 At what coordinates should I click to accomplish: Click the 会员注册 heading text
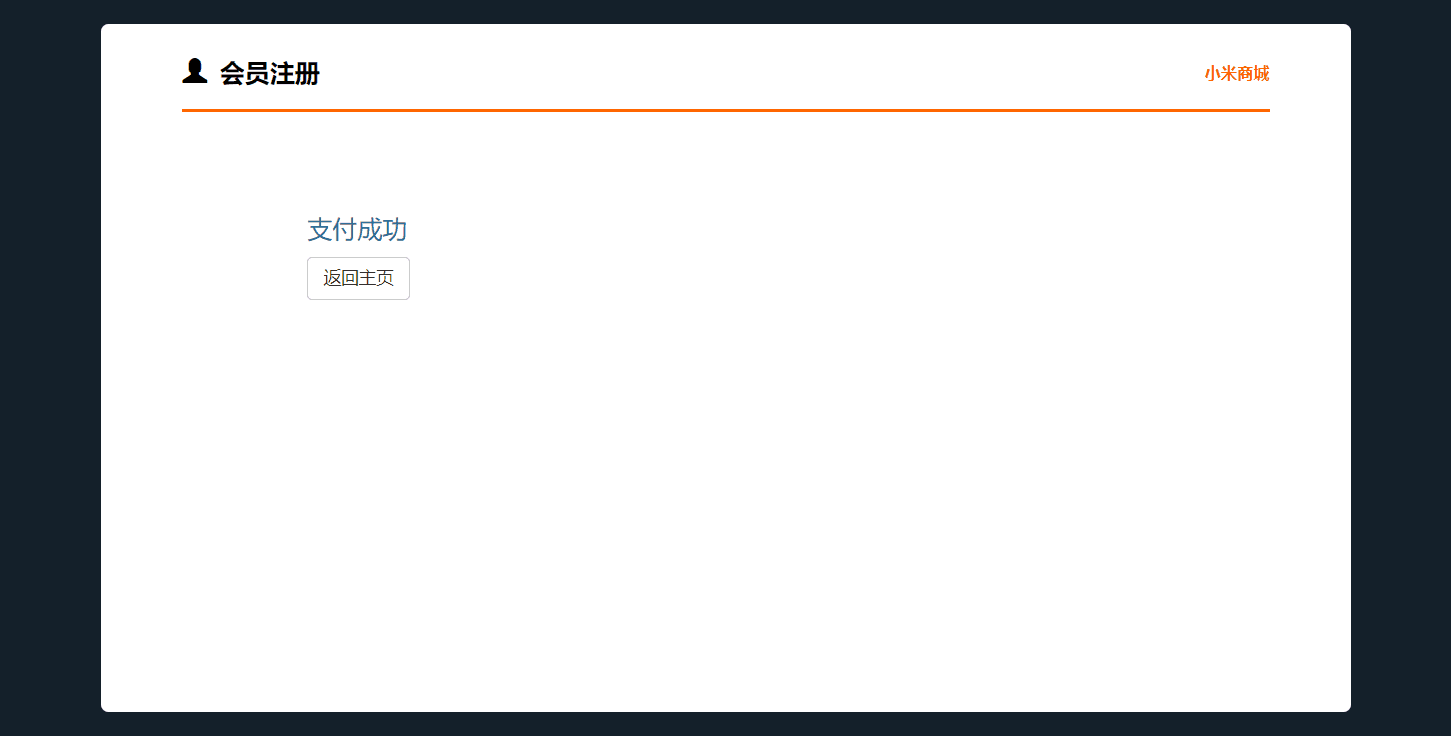(270, 73)
